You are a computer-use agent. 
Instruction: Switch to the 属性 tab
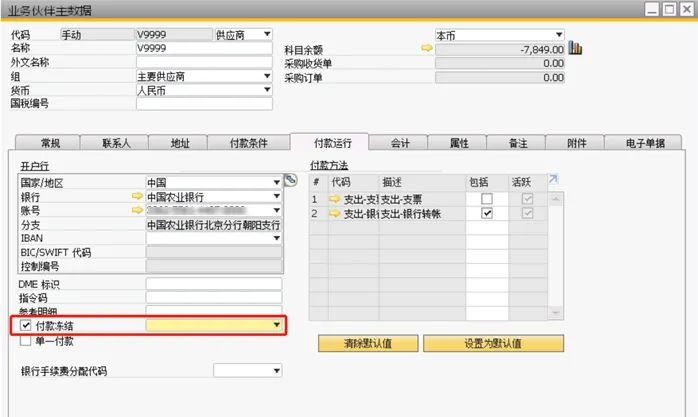coord(458,143)
